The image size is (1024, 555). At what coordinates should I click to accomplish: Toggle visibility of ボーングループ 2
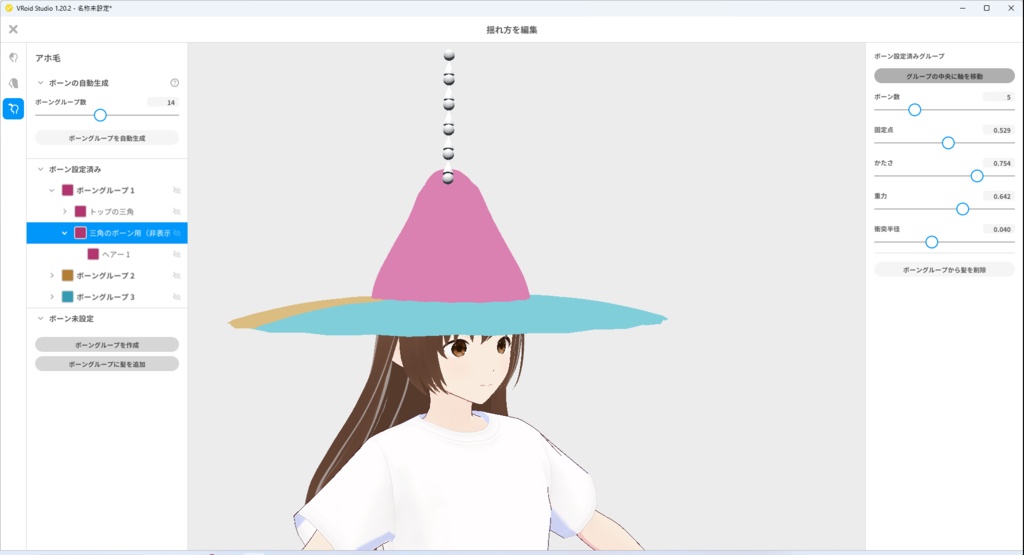176,276
